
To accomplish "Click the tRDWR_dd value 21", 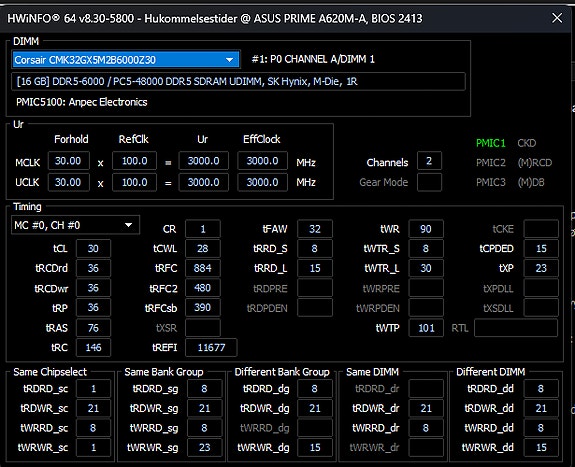I will click(x=541, y=408).
